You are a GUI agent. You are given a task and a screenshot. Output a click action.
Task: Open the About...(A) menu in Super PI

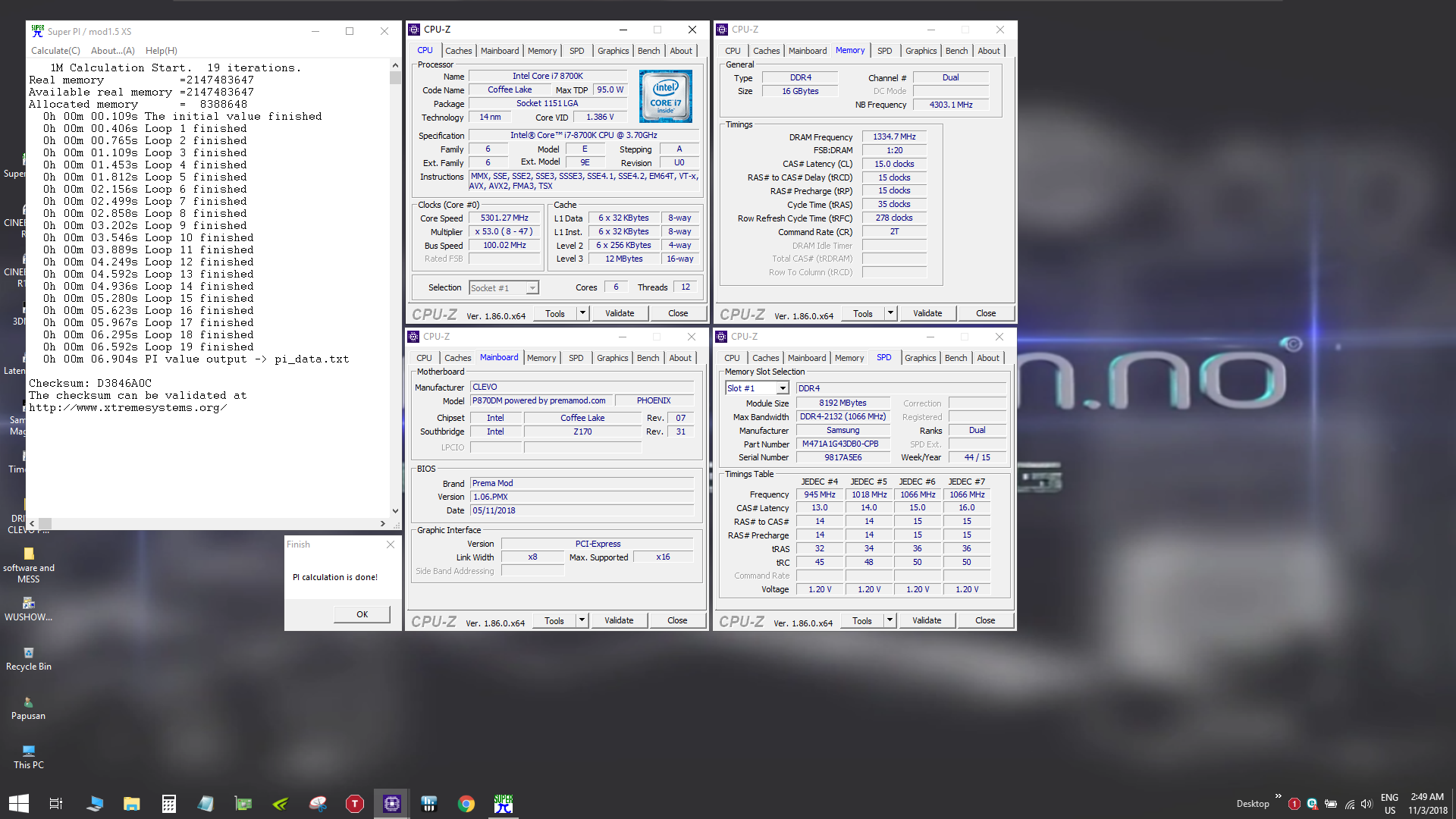(x=113, y=51)
